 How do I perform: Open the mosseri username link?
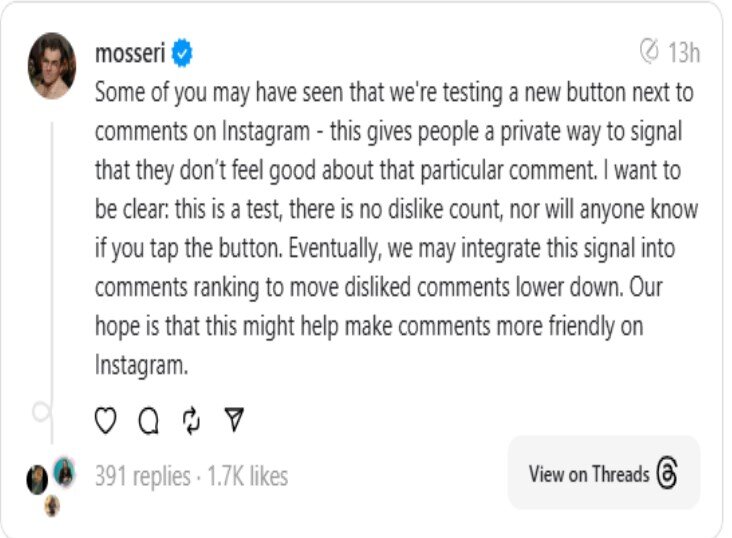129,54
